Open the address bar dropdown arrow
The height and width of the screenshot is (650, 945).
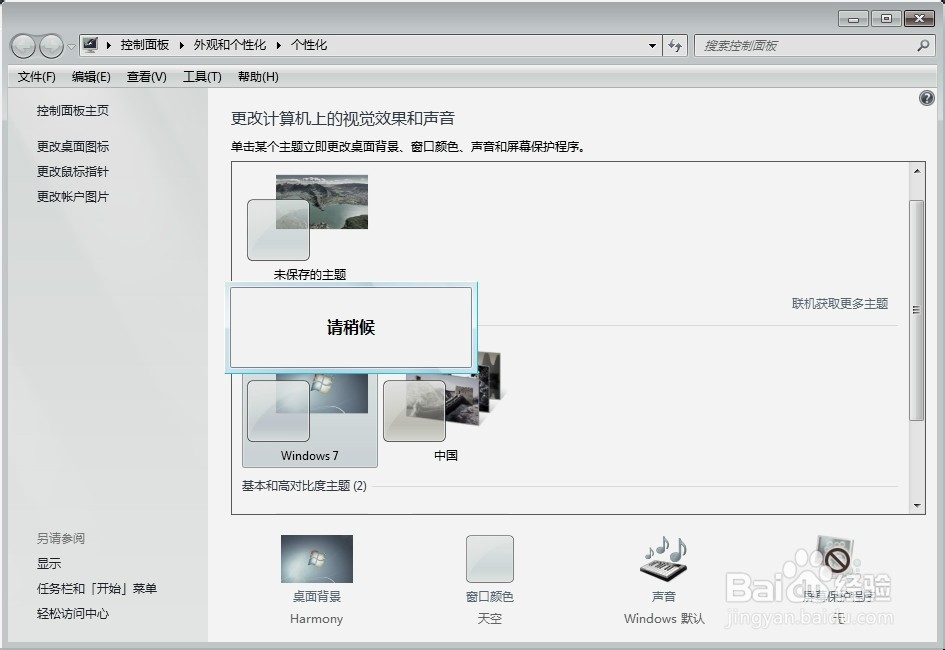pyautogui.click(x=652, y=46)
